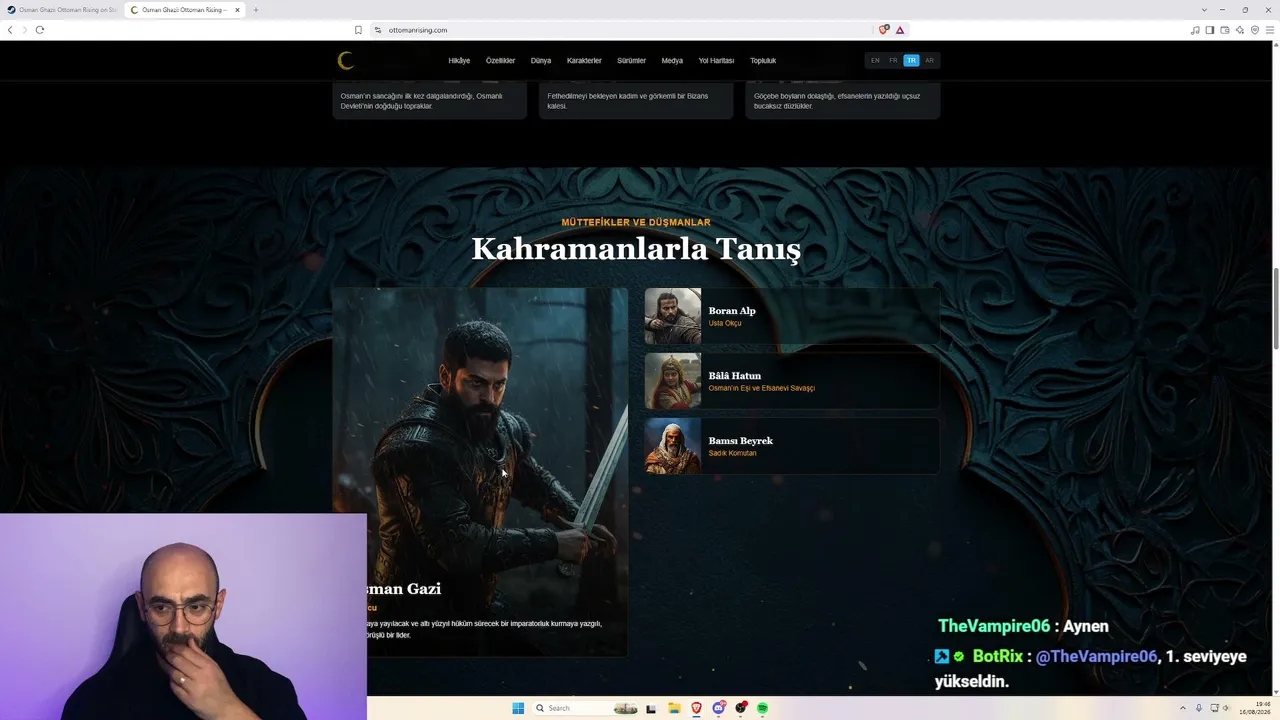Open the media control music-note icon
This screenshot has width=1280, height=720.
[x=1195, y=30]
